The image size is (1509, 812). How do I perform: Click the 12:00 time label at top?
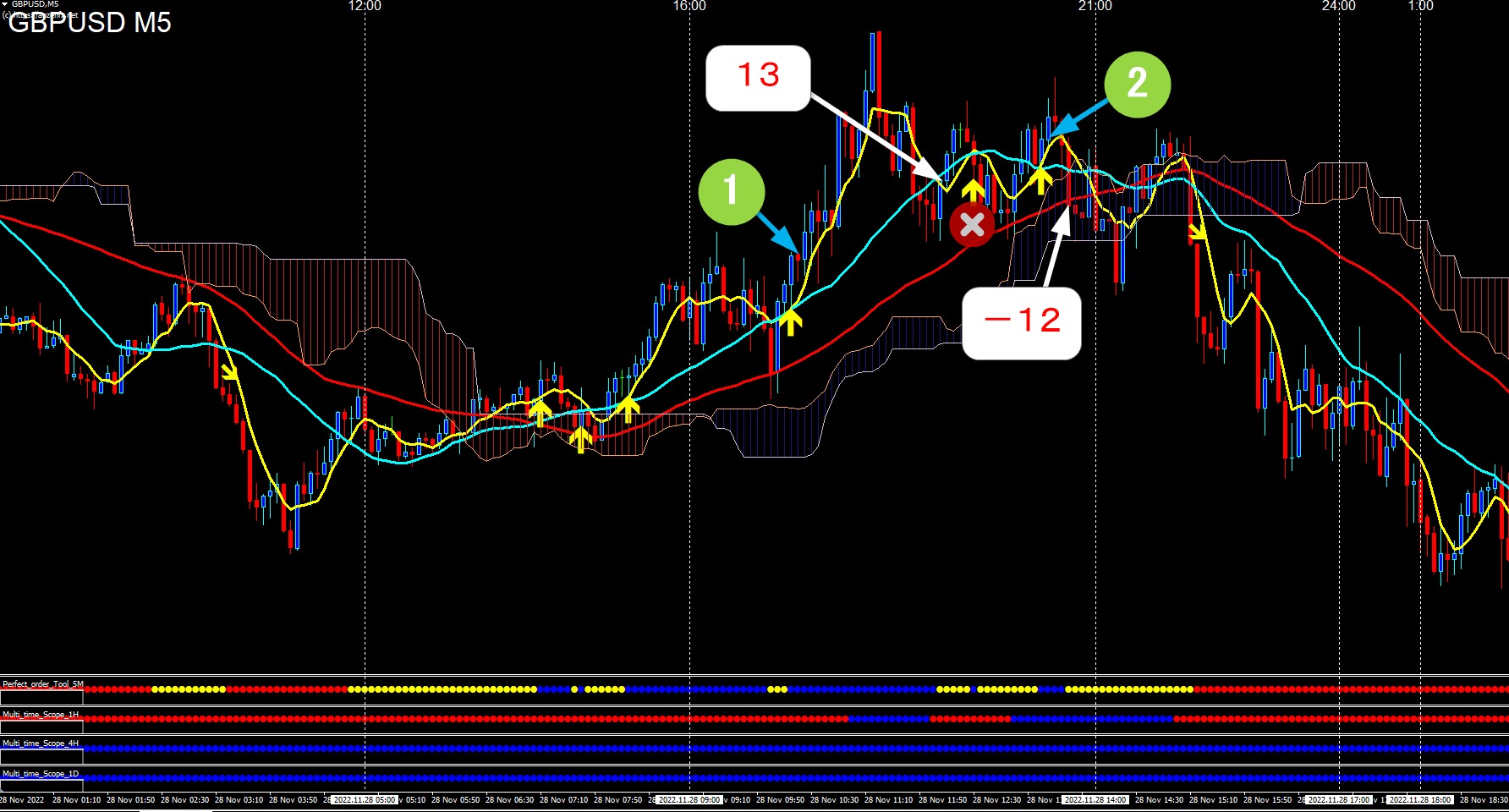(x=365, y=6)
